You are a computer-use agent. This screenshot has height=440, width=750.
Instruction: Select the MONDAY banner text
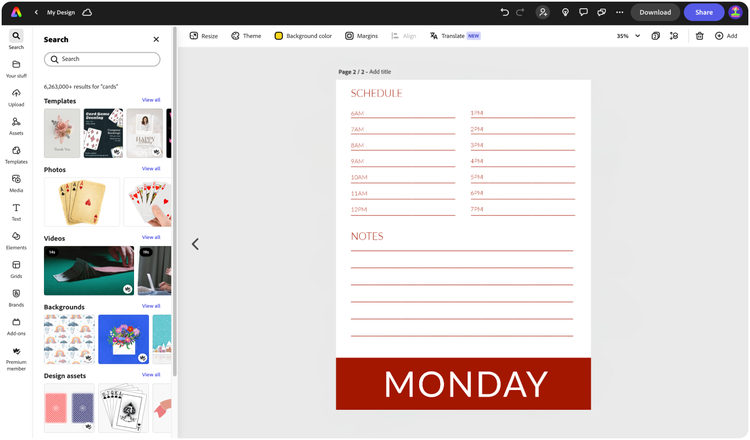pyautogui.click(x=466, y=384)
